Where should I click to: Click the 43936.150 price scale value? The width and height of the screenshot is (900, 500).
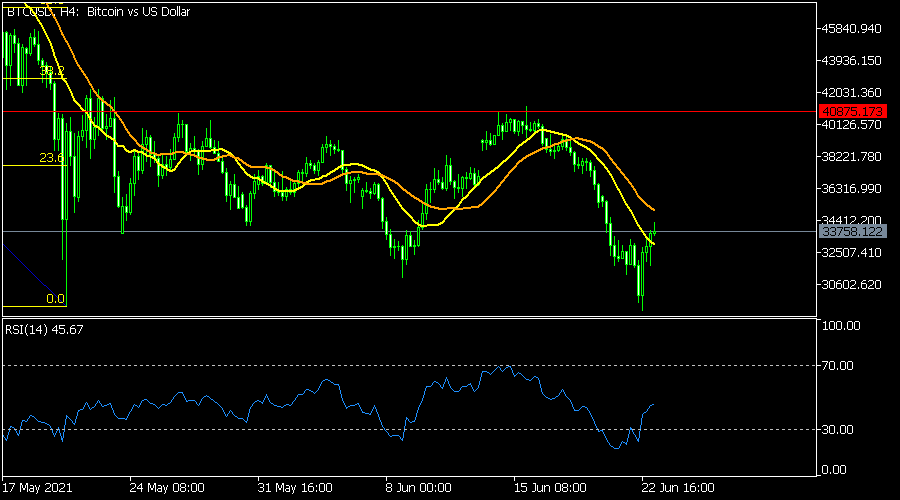click(851, 61)
